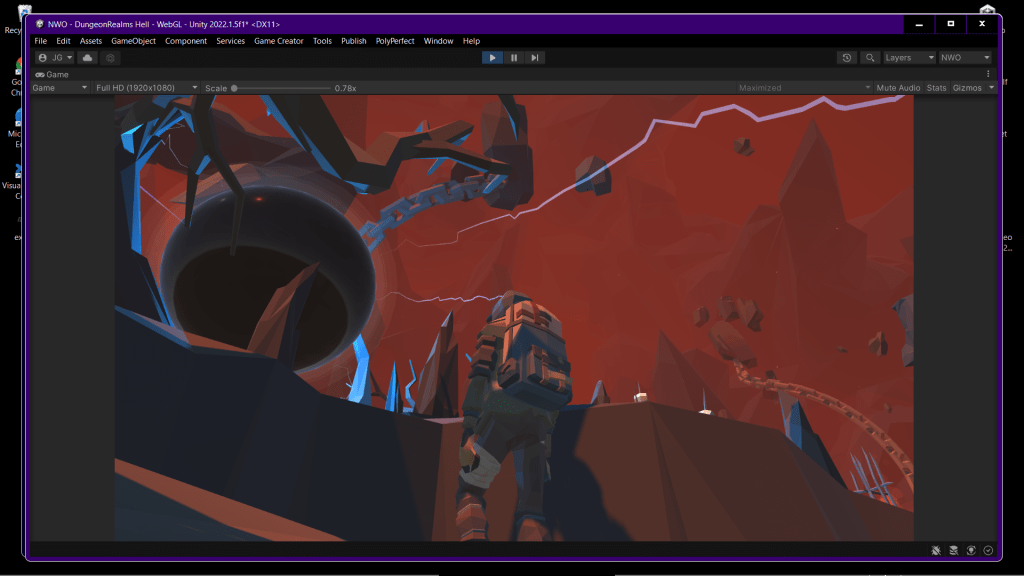1024x576 pixels.
Task: Expand the Layers dropdown
Action: click(x=909, y=58)
